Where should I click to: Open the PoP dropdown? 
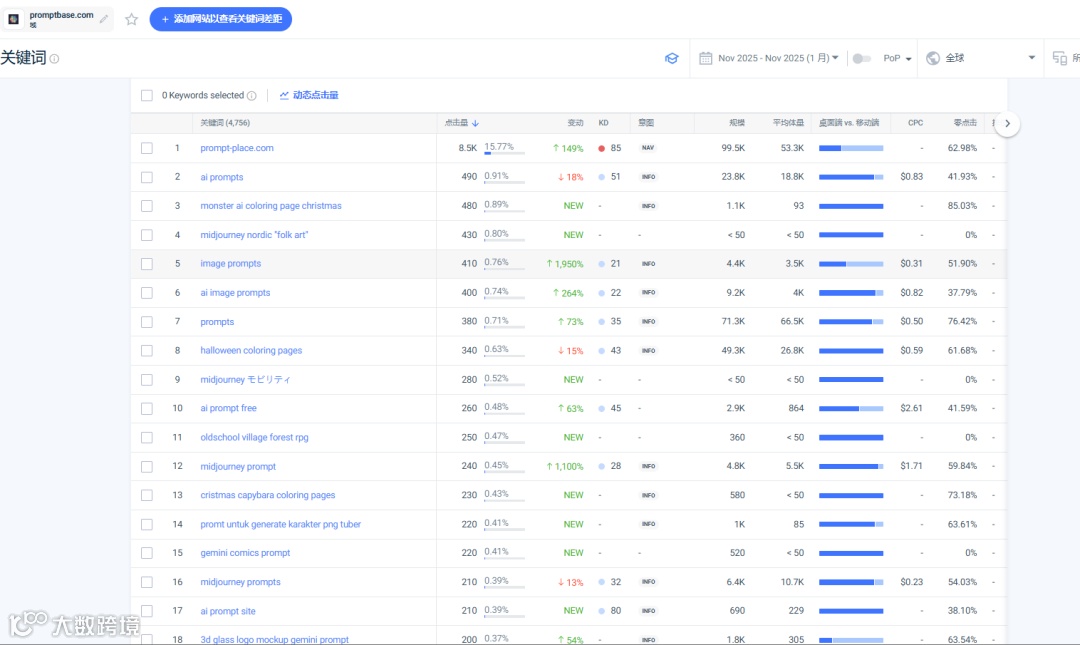coord(897,59)
